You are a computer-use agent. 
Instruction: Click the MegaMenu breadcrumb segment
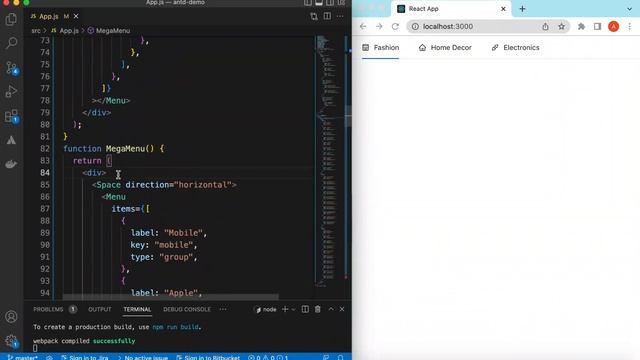pyautogui.click(x=109, y=31)
